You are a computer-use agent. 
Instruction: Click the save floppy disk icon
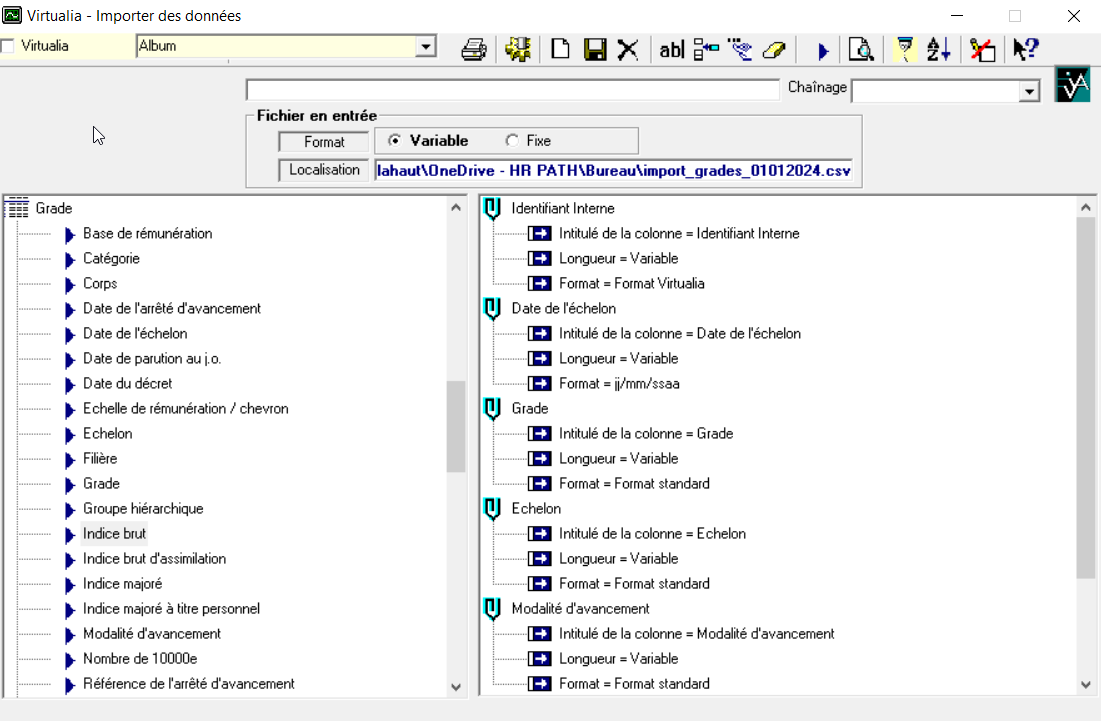click(x=595, y=49)
